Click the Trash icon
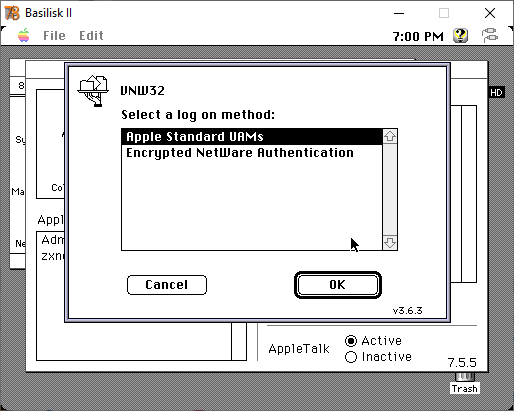The image size is (514, 411). [465, 383]
